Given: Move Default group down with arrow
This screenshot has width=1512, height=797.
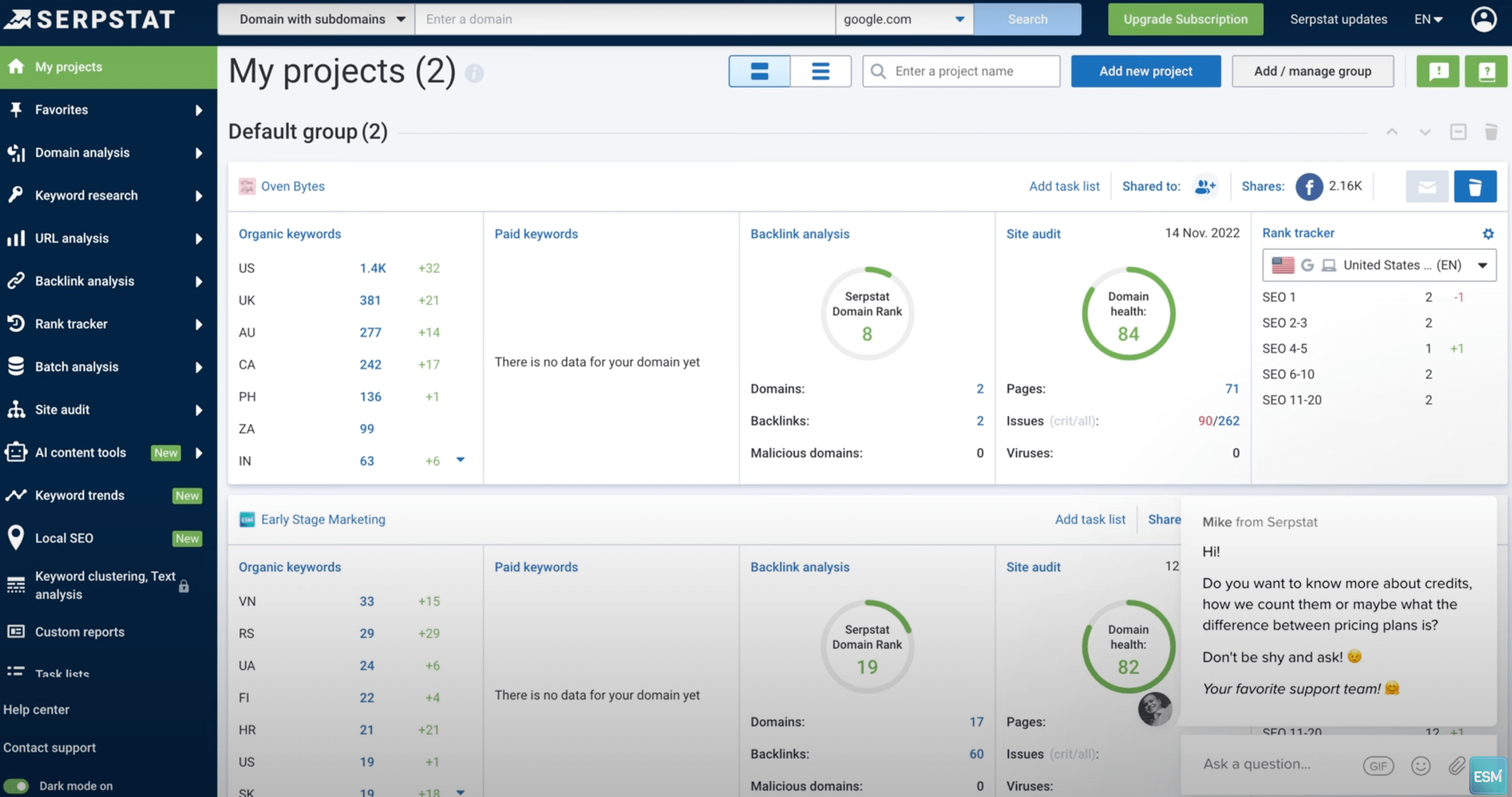Looking at the screenshot, I should click(1425, 132).
